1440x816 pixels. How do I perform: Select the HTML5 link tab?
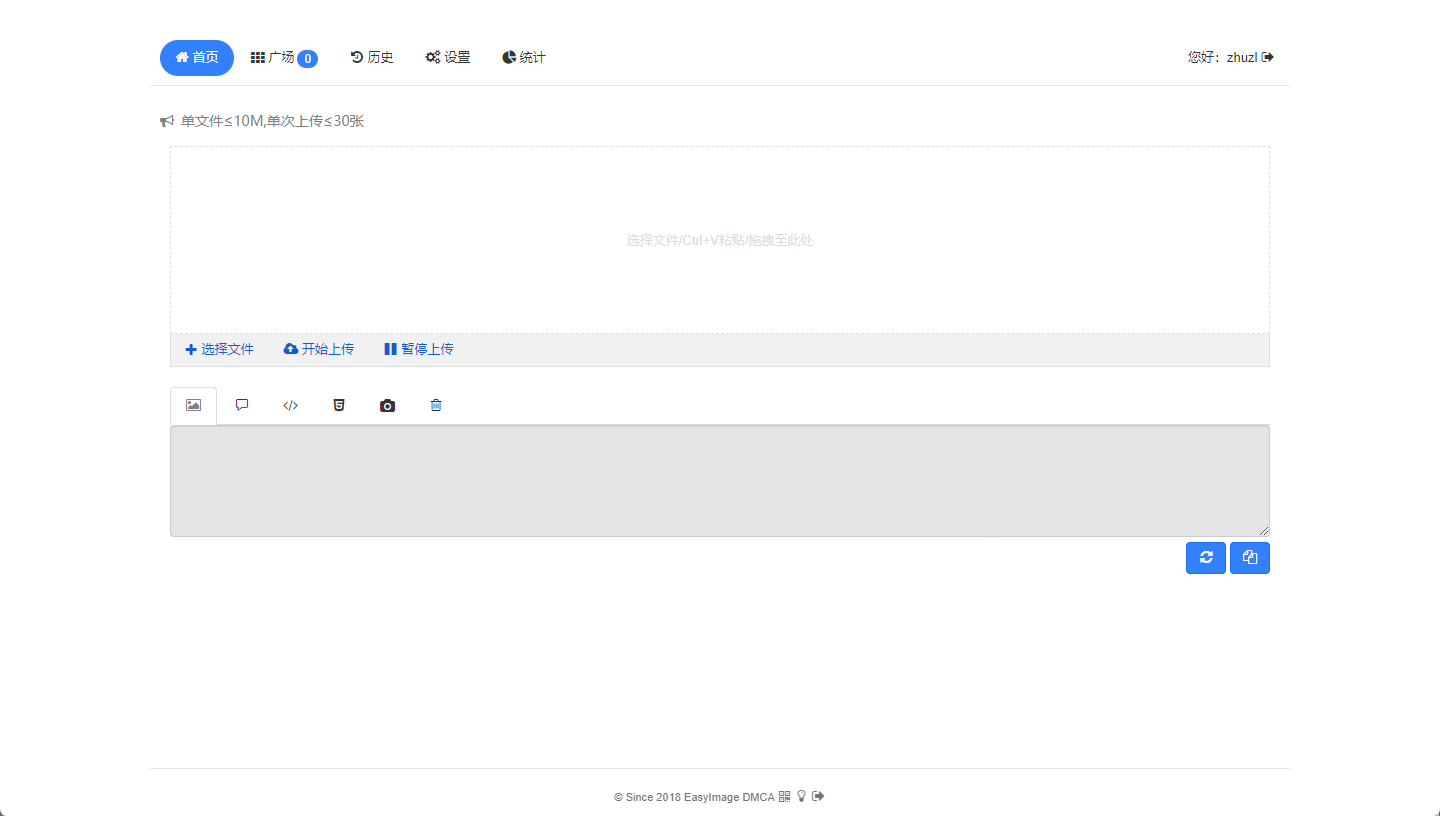[x=339, y=406]
